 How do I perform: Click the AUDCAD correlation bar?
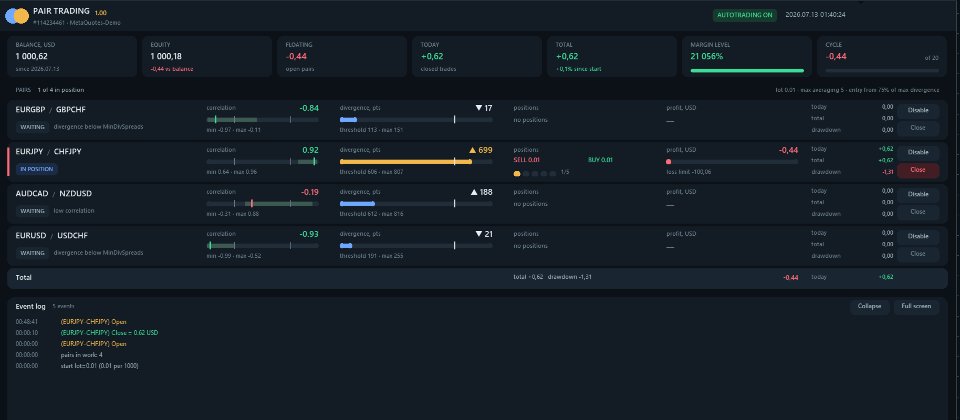263,203
